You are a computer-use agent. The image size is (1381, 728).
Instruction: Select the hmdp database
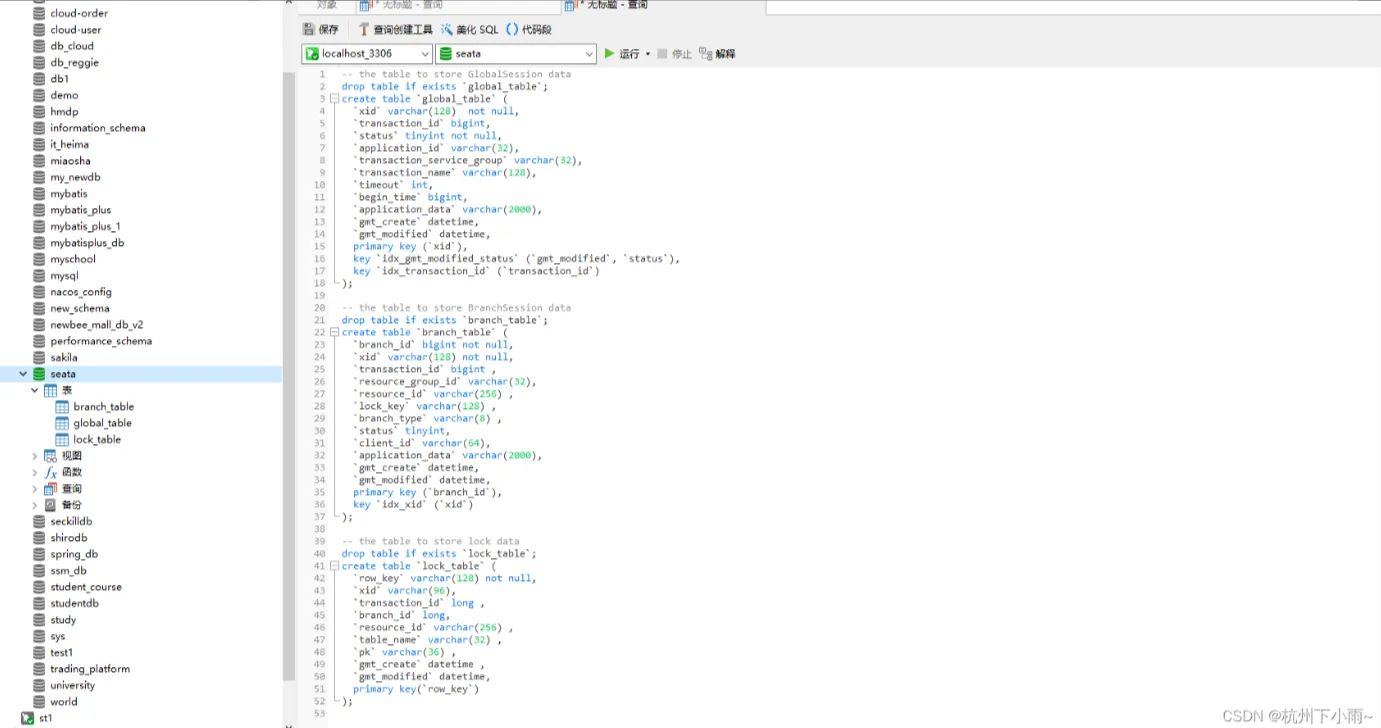click(64, 112)
